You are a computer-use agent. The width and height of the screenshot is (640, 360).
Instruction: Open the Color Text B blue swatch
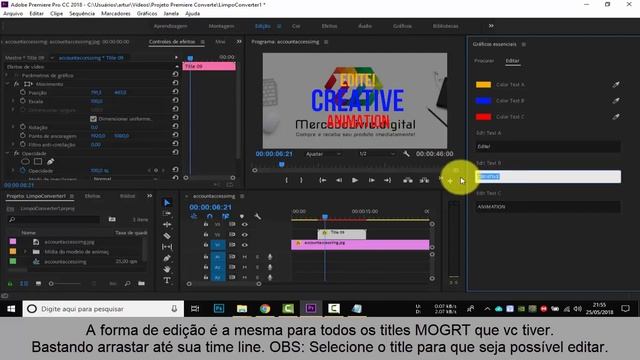(x=483, y=100)
